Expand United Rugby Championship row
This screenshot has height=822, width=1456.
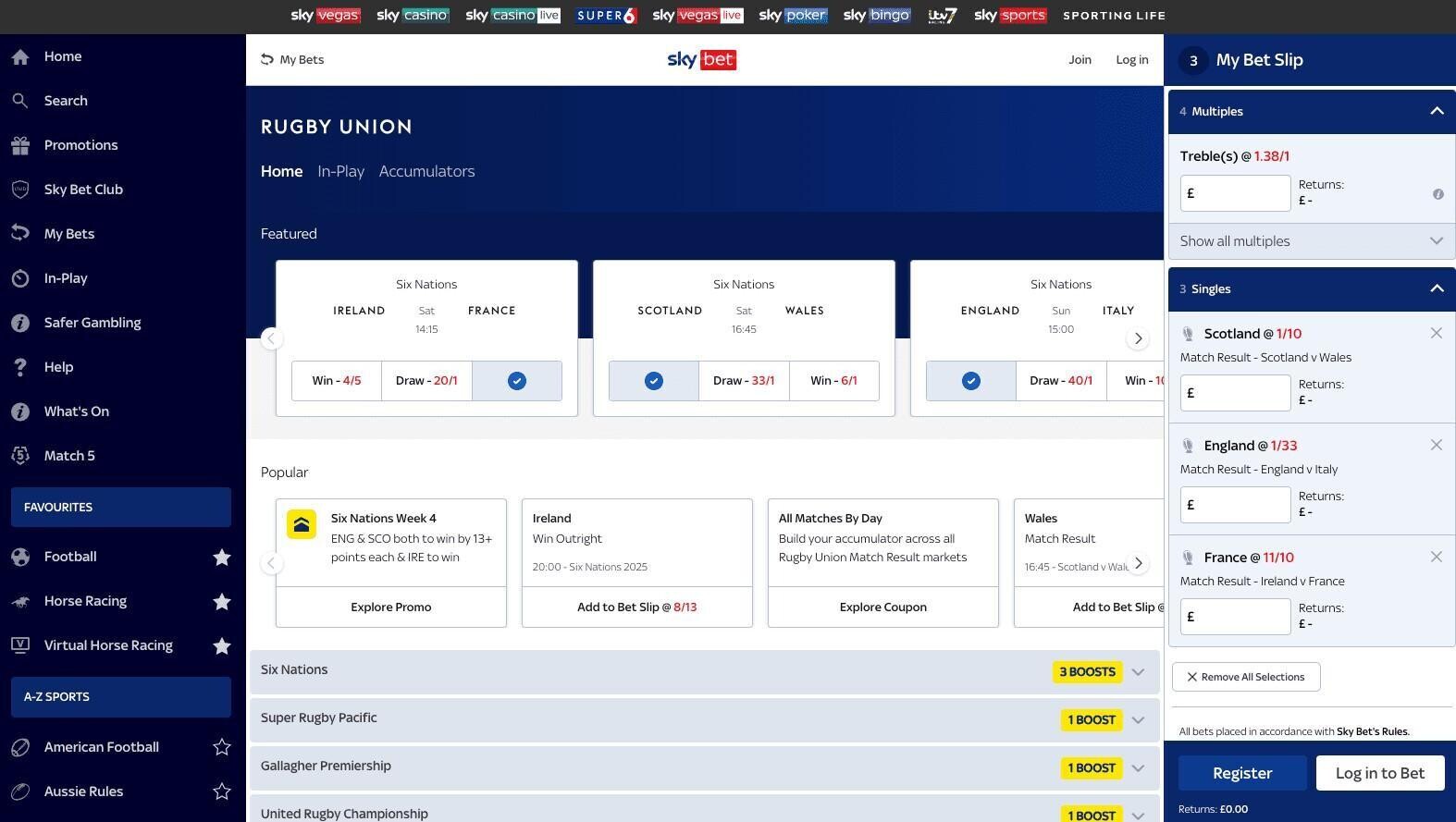tap(705, 808)
